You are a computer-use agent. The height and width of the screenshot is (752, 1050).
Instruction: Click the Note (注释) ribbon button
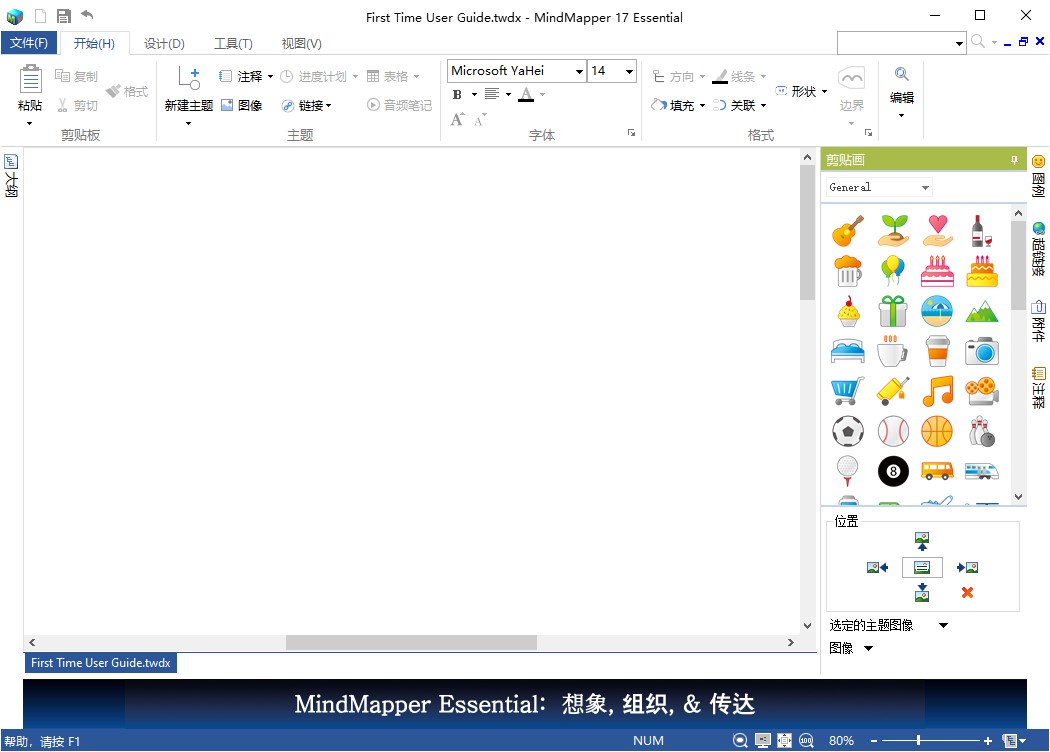(x=242, y=76)
